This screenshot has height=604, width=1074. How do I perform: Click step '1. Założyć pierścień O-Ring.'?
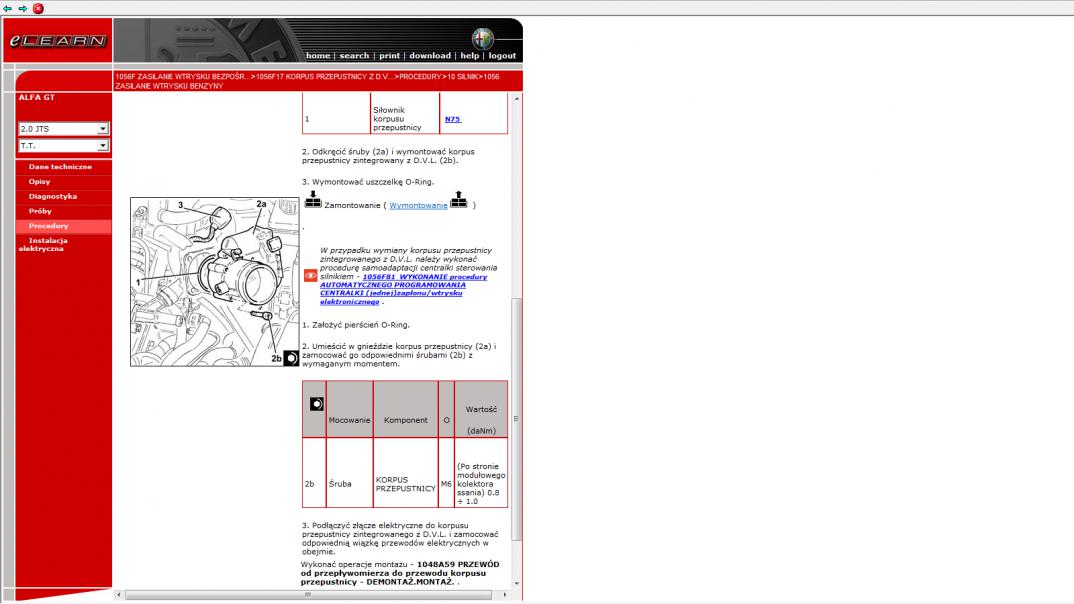coord(356,325)
